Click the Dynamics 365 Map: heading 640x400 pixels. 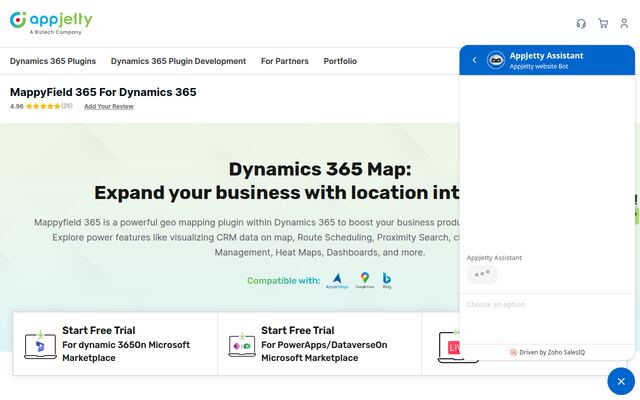click(320, 169)
